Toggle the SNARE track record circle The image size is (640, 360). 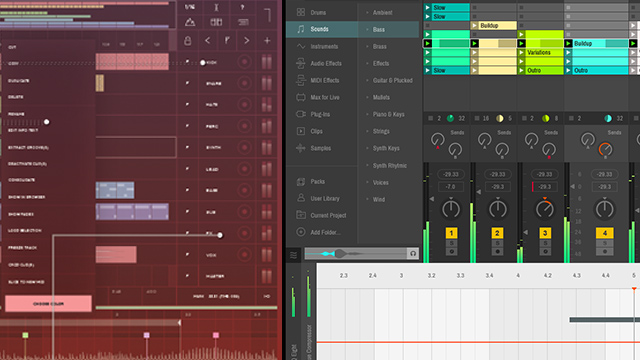click(x=244, y=83)
